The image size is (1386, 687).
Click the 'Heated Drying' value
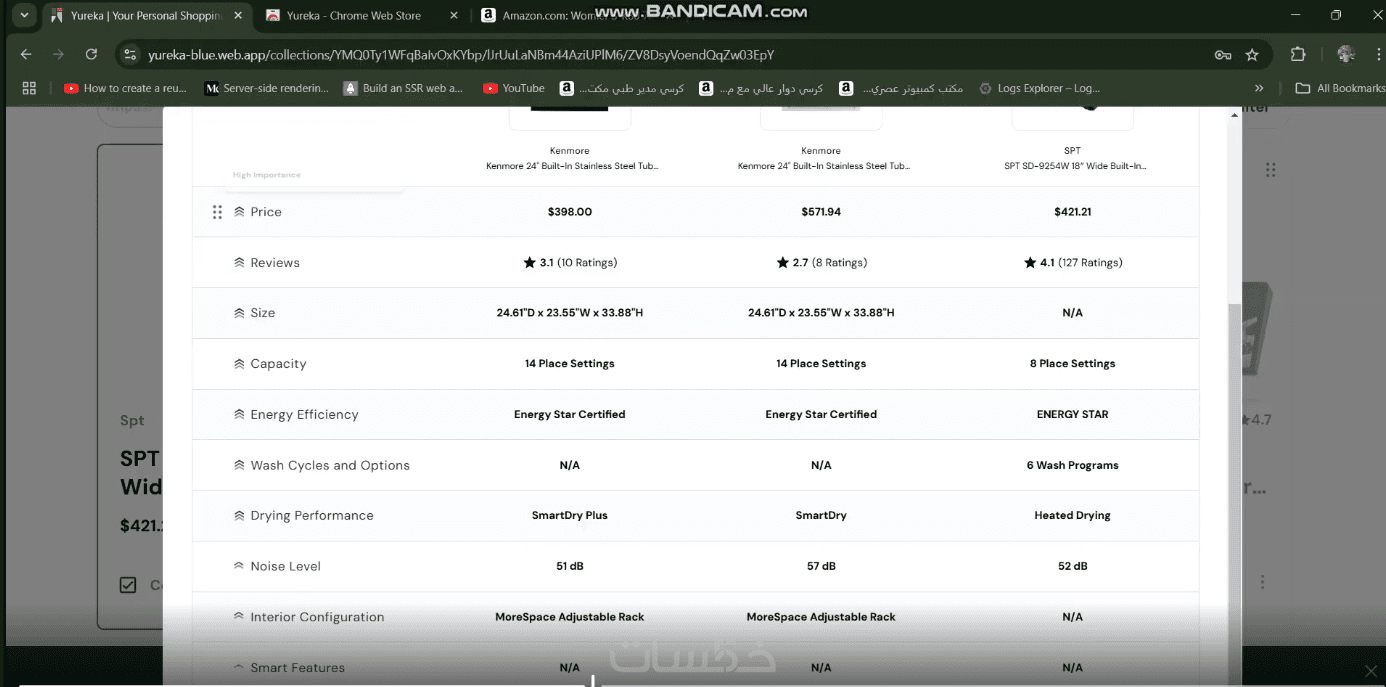point(1073,516)
